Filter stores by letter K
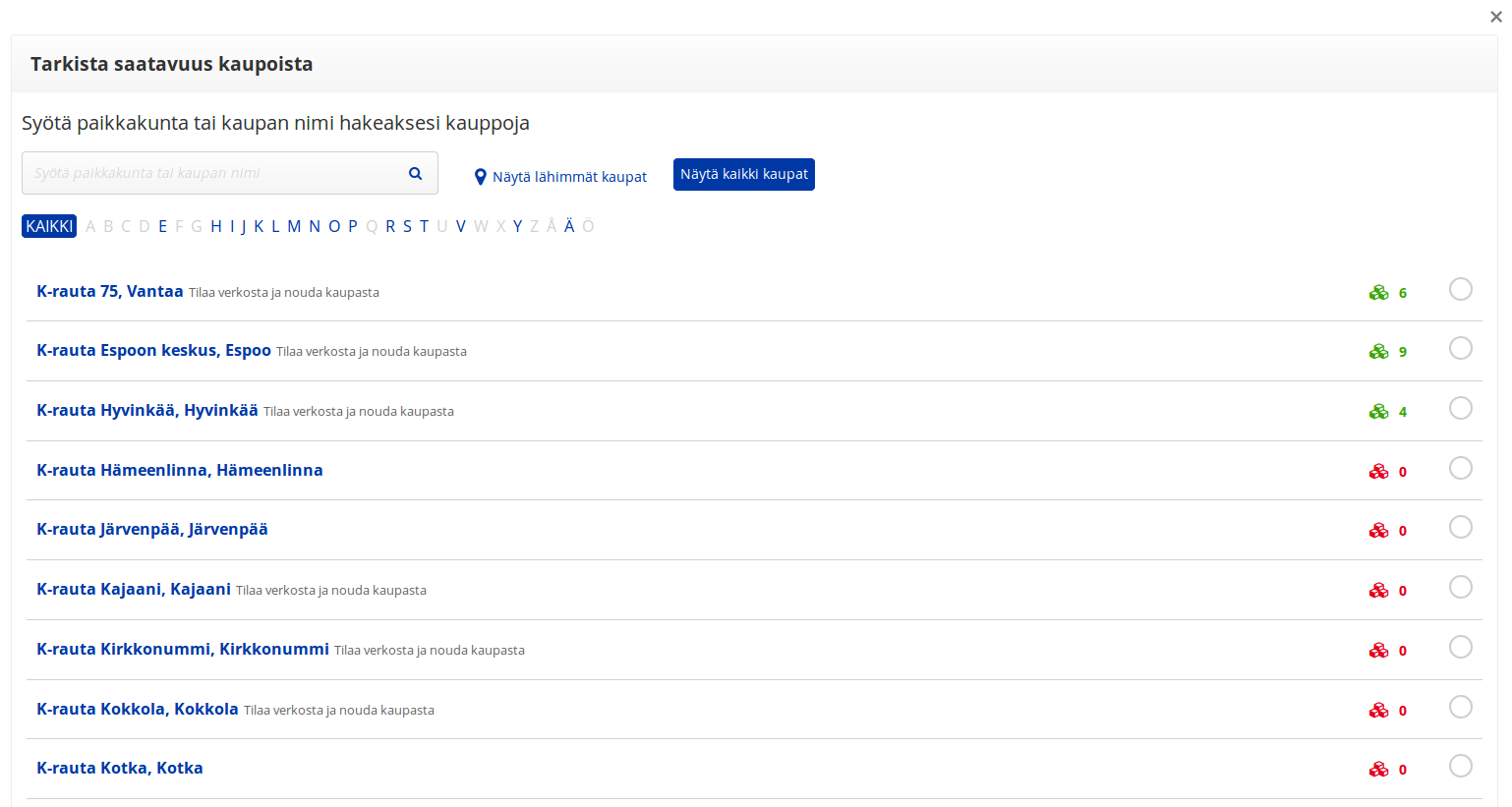The height and width of the screenshot is (807, 1512). pos(260,226)
